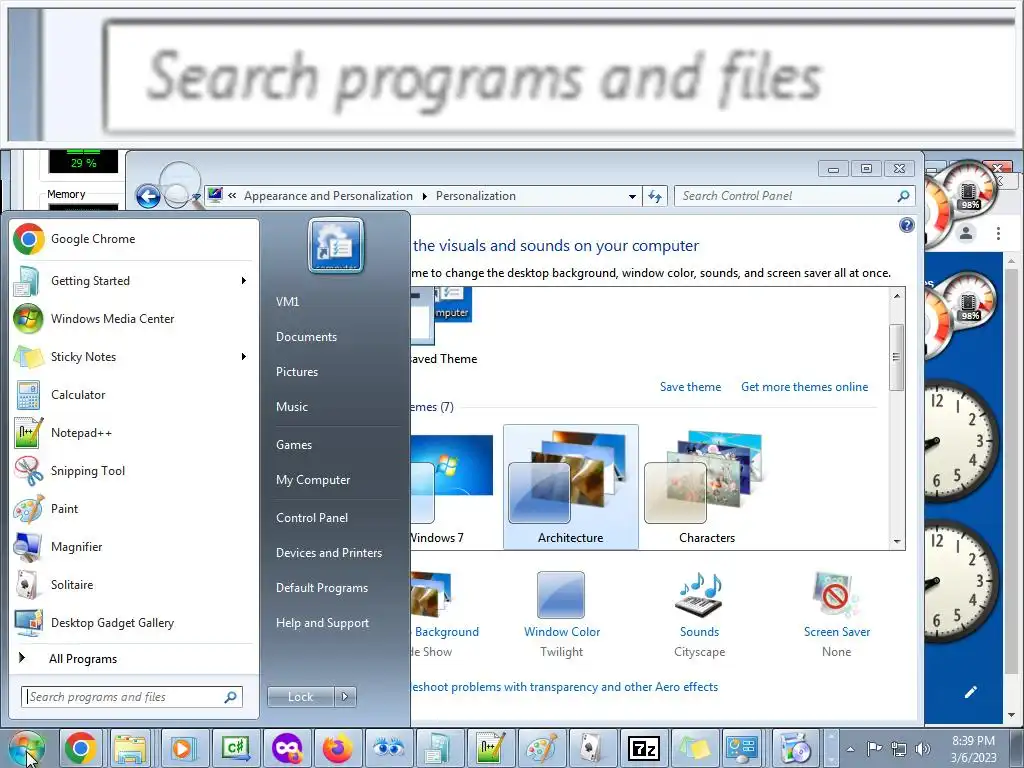Click the eyes icon on the taskbar
Viewport: 1024px width, 768px height.
coord(389,748)
